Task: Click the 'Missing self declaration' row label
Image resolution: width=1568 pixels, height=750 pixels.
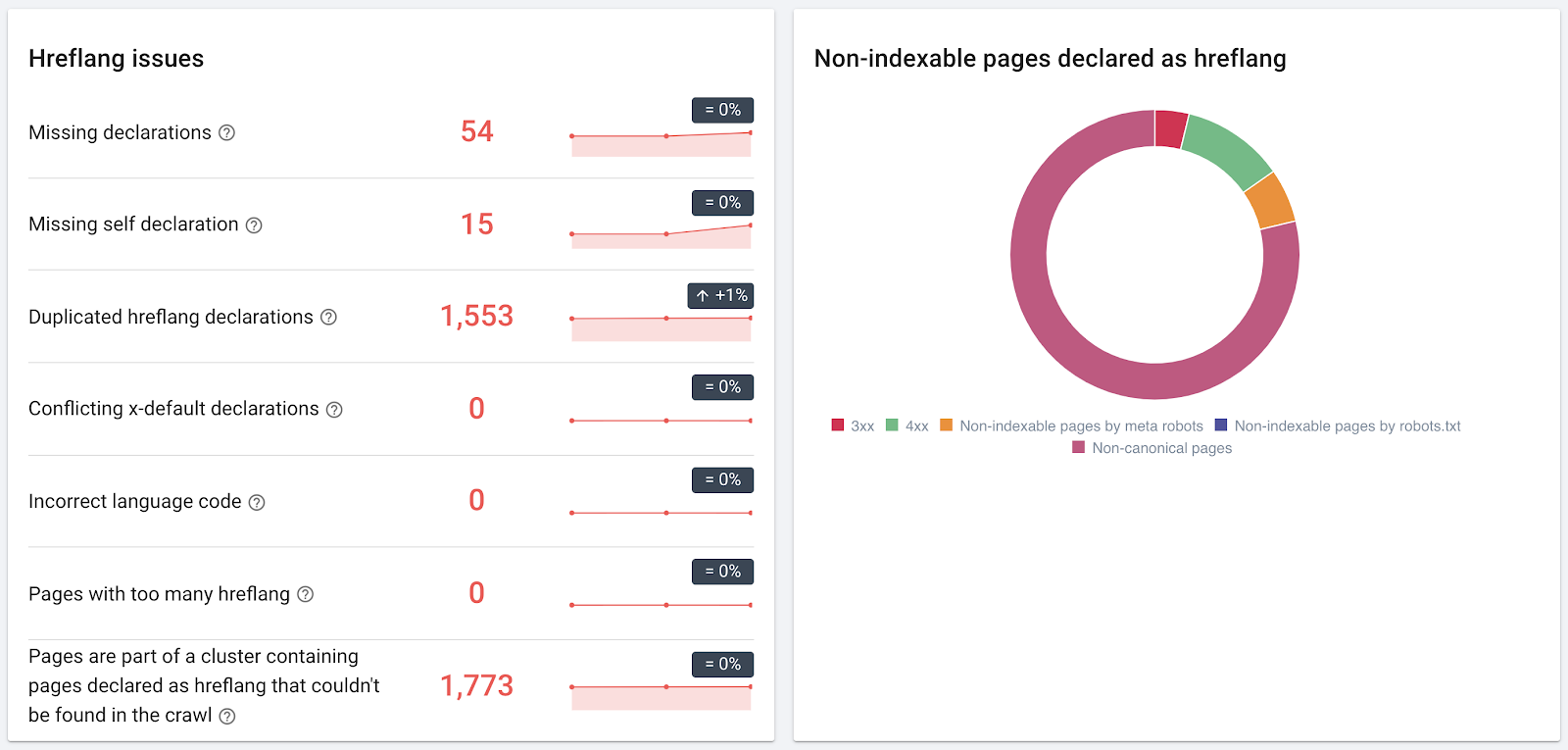Action: pyautogui.click(x=133, y=225)
